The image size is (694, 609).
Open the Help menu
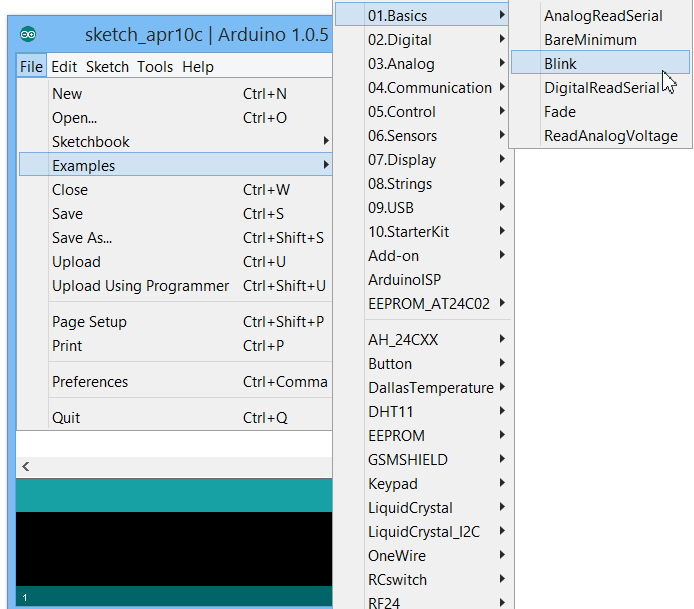tap(198, 67)
